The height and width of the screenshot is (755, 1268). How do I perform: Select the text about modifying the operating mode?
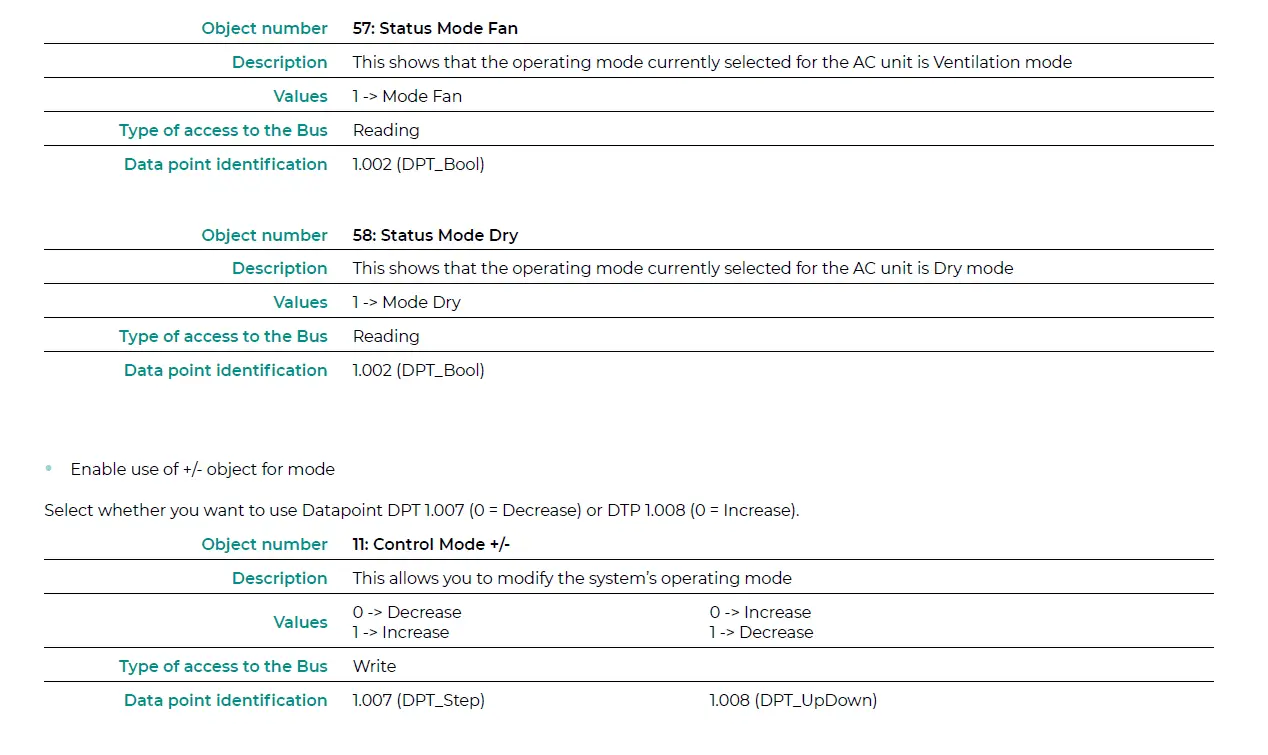(x=572, y=578)
